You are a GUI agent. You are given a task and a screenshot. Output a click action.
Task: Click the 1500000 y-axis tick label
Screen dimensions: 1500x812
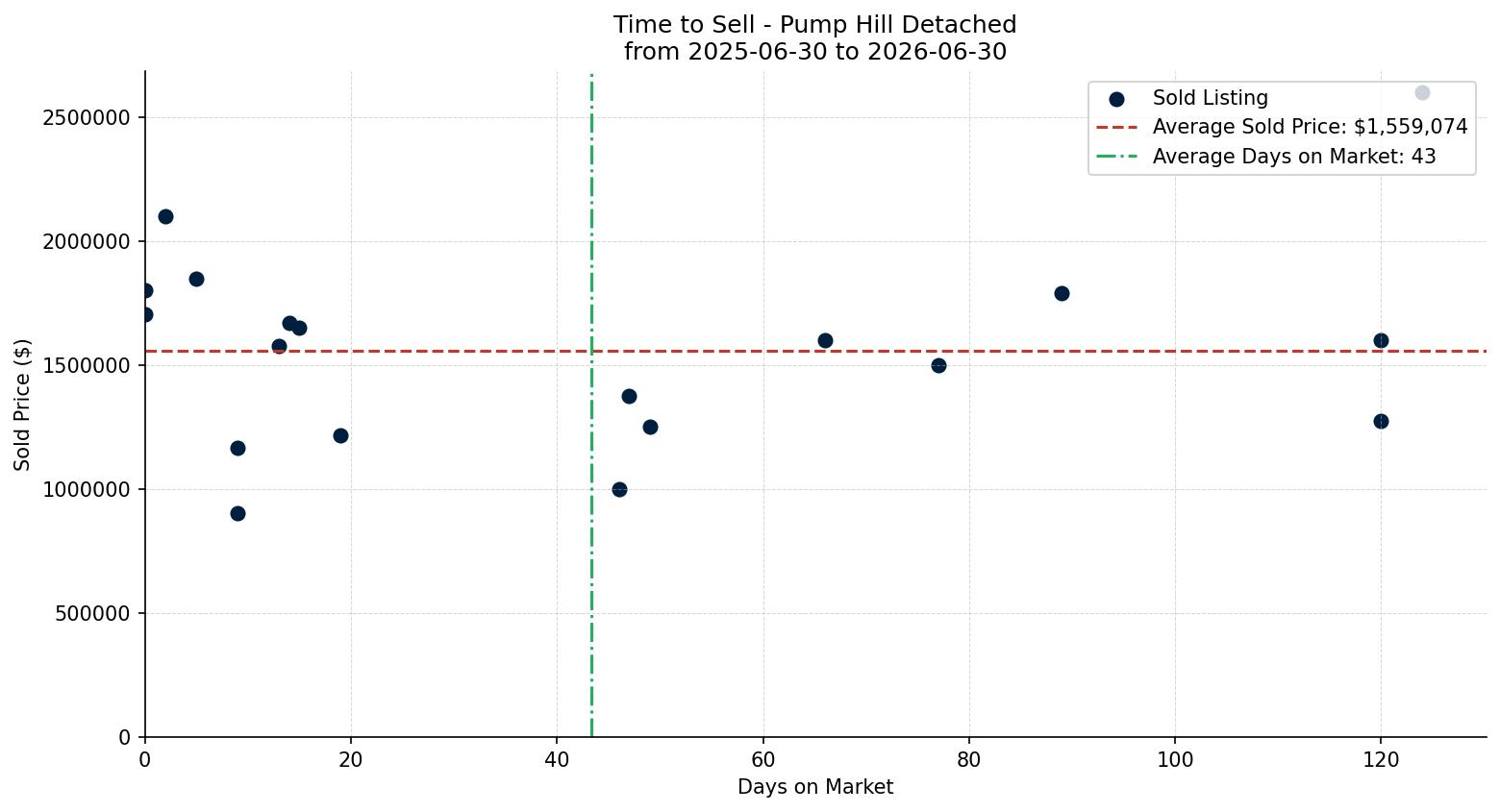[87, 366]
